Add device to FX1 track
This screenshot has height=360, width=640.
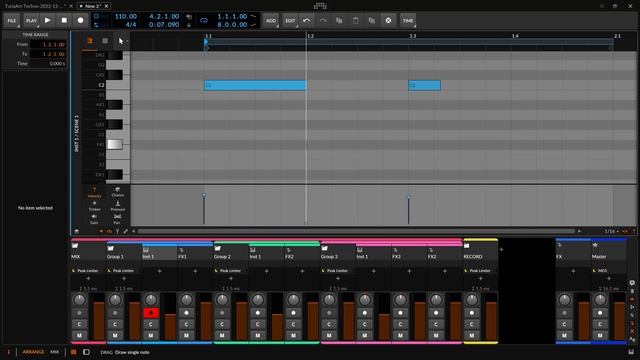coord(195,271)
